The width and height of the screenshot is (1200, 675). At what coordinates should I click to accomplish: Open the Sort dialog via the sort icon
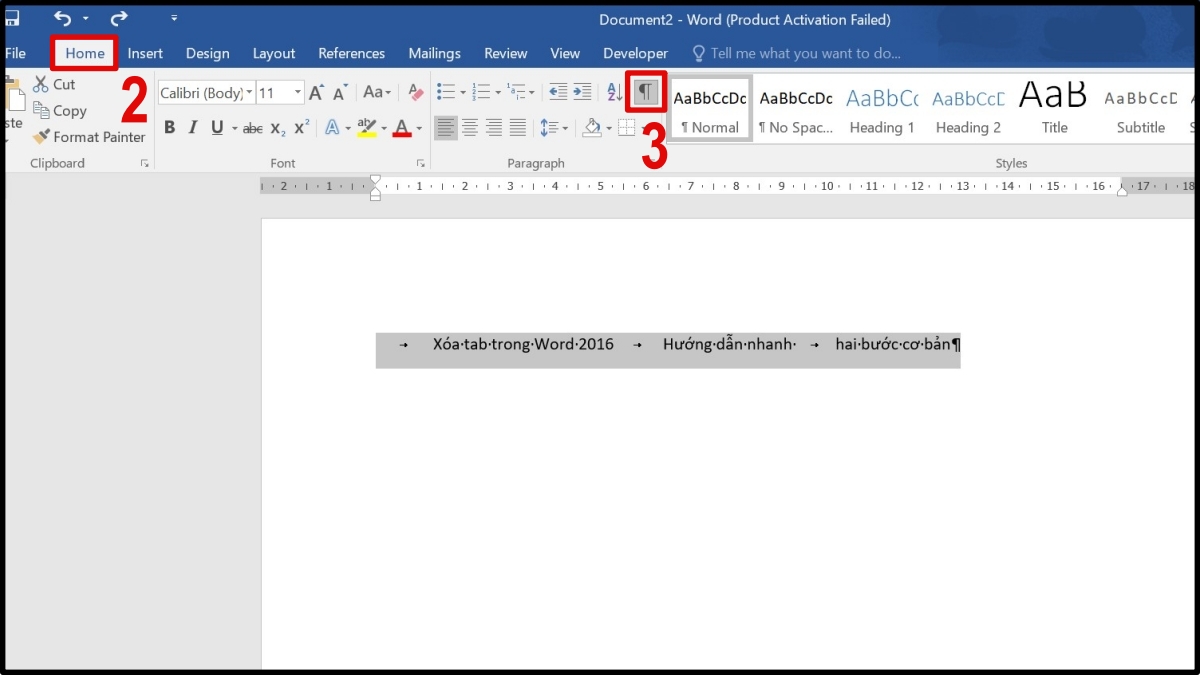pyautogui.click(x=613, y=91)
